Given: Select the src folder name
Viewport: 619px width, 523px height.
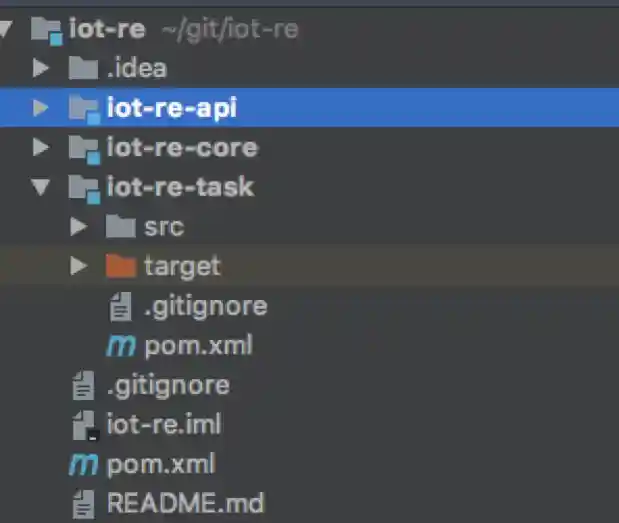Looking at the screenshot, I should (164, 227).
